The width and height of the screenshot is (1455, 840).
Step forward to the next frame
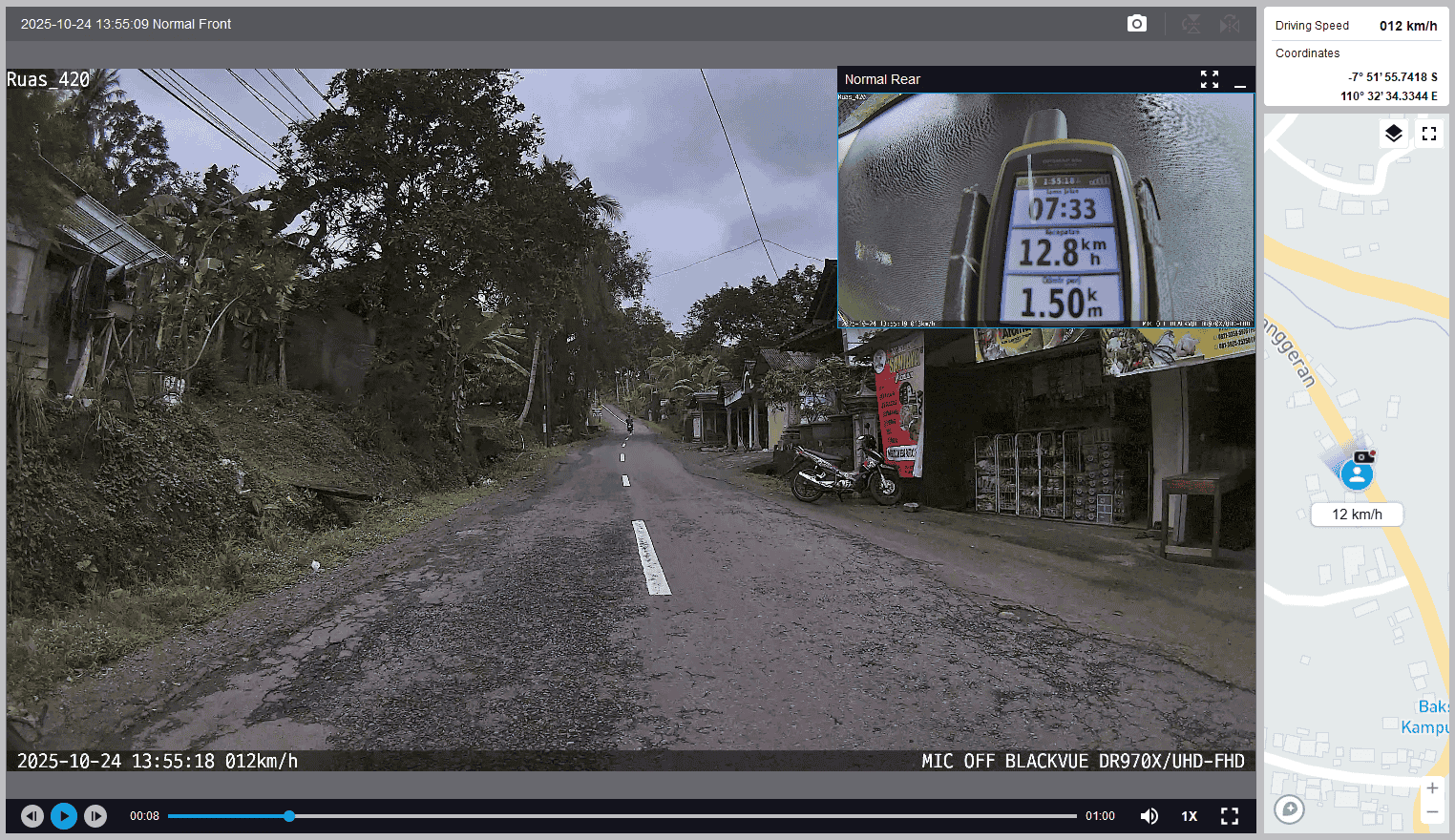[x=95, y=816]
